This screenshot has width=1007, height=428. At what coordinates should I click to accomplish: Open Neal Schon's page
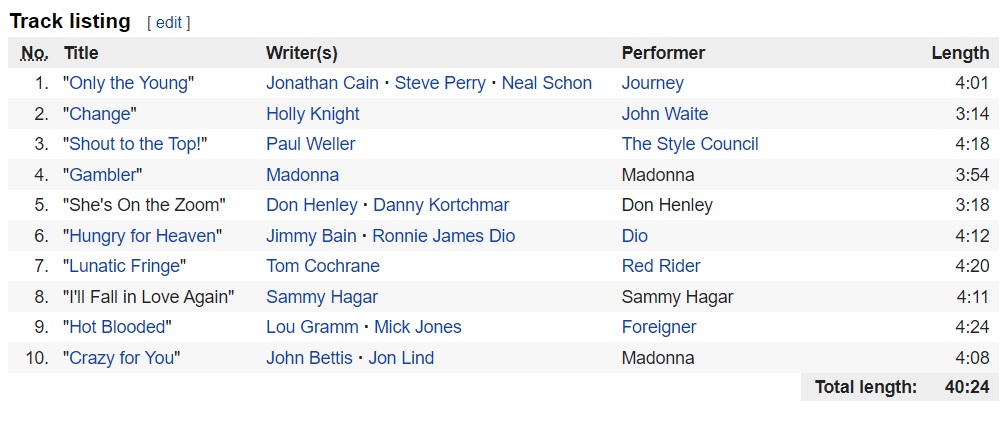[546, 83]
